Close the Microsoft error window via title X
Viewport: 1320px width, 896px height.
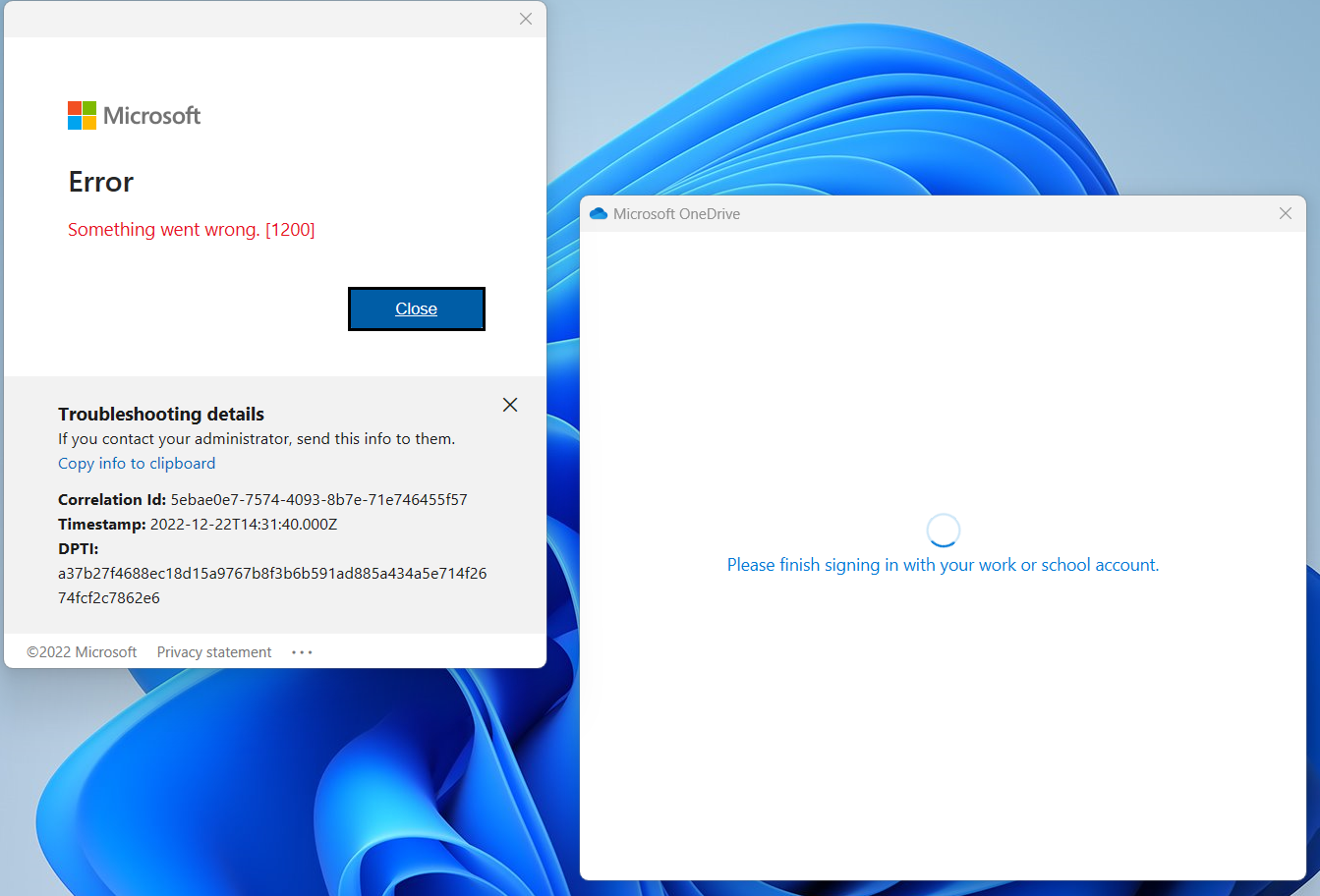coord(526,19)
